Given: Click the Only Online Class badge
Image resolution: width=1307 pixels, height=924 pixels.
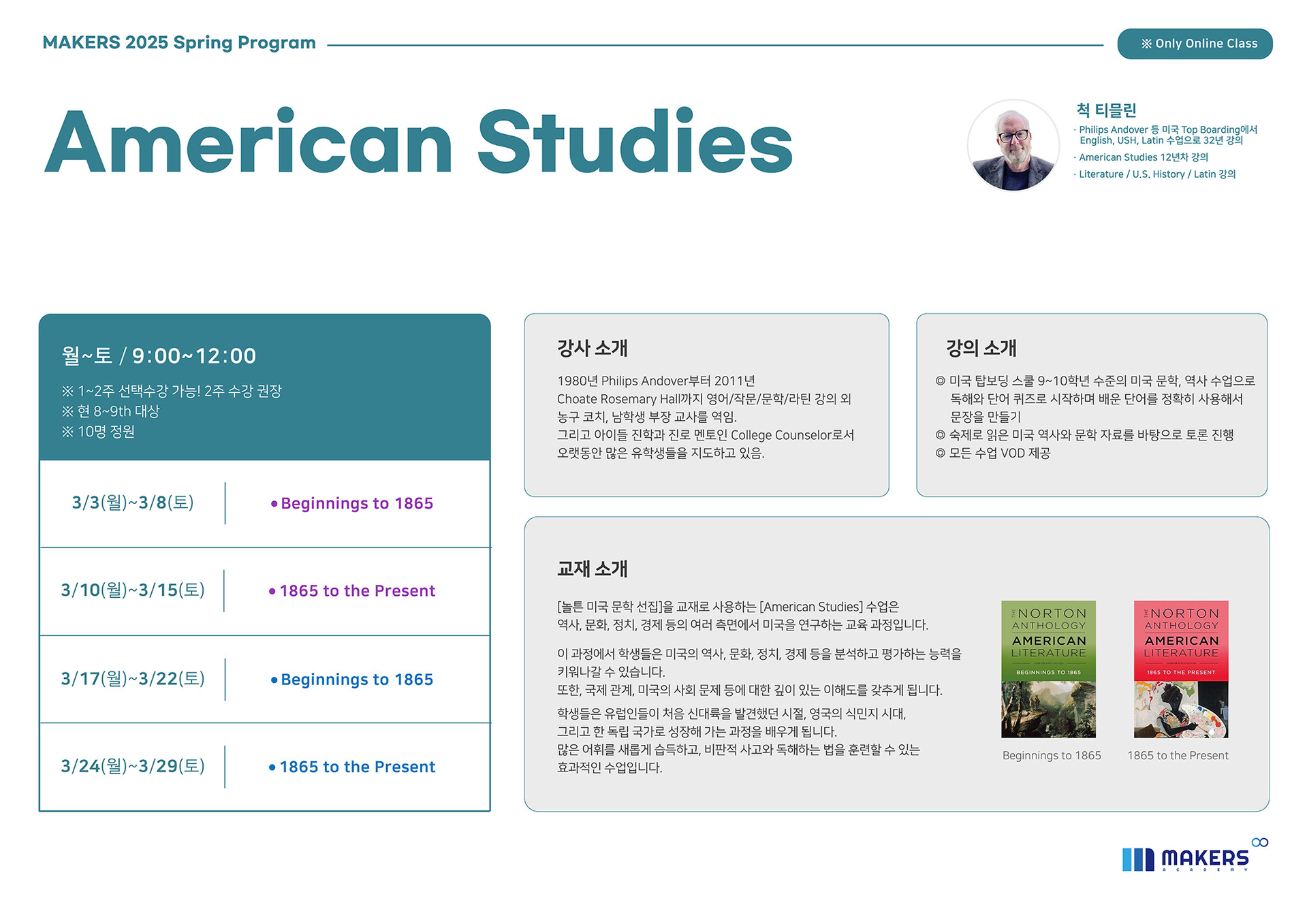Looking at the screenshot, I should [x=1195, y=44].
